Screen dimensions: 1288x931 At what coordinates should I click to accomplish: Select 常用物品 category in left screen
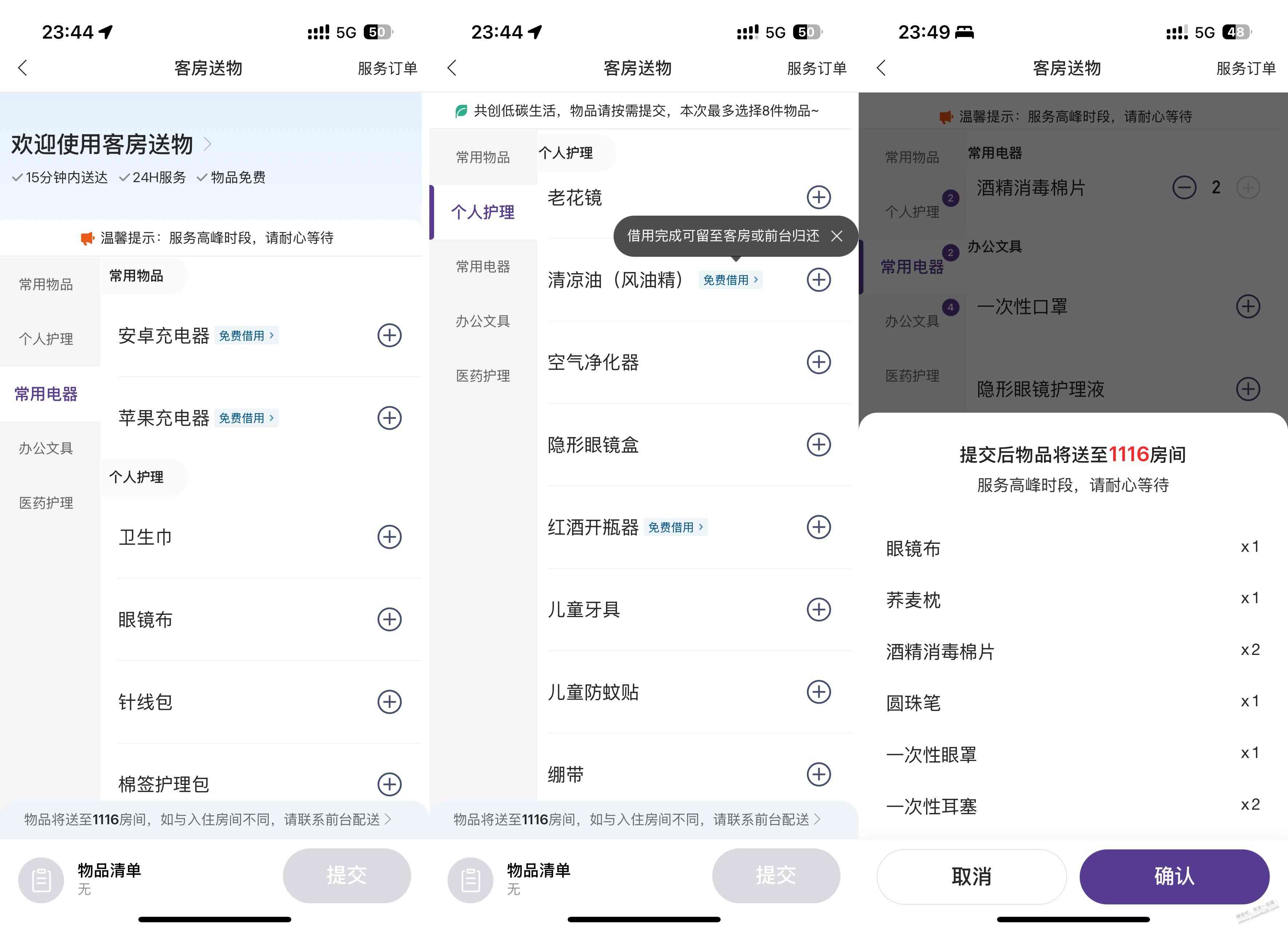pos(47,284)
